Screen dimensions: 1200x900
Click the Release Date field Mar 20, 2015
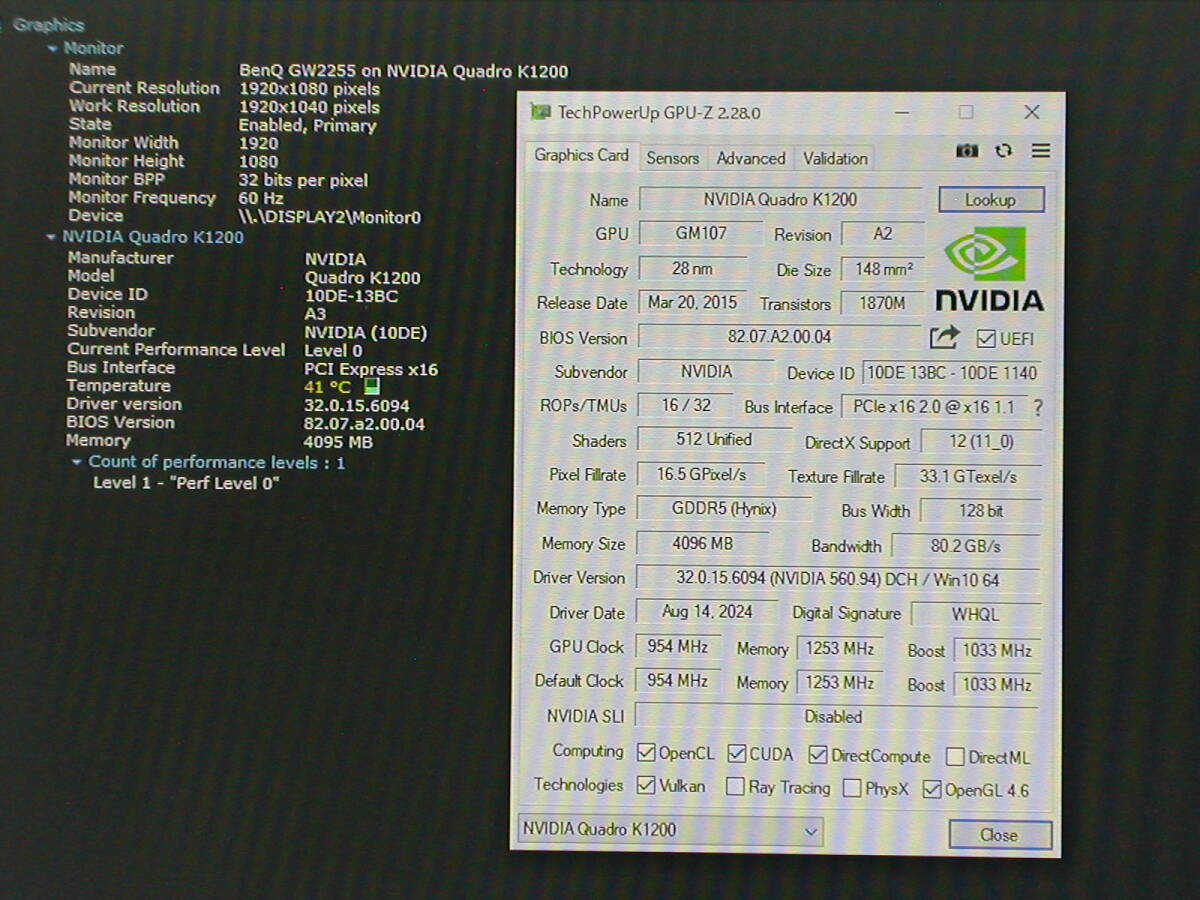(x=692, y=302)
